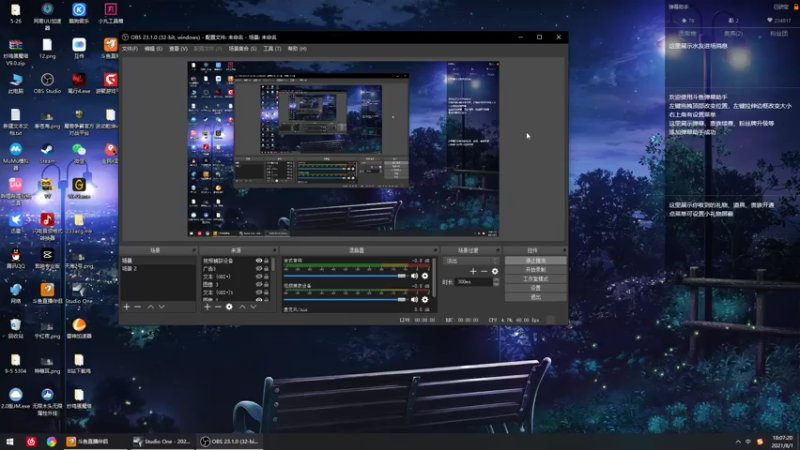Remove selected source with minus icon
This screenshot has height=450, width=800.
[x=218, y=307]
